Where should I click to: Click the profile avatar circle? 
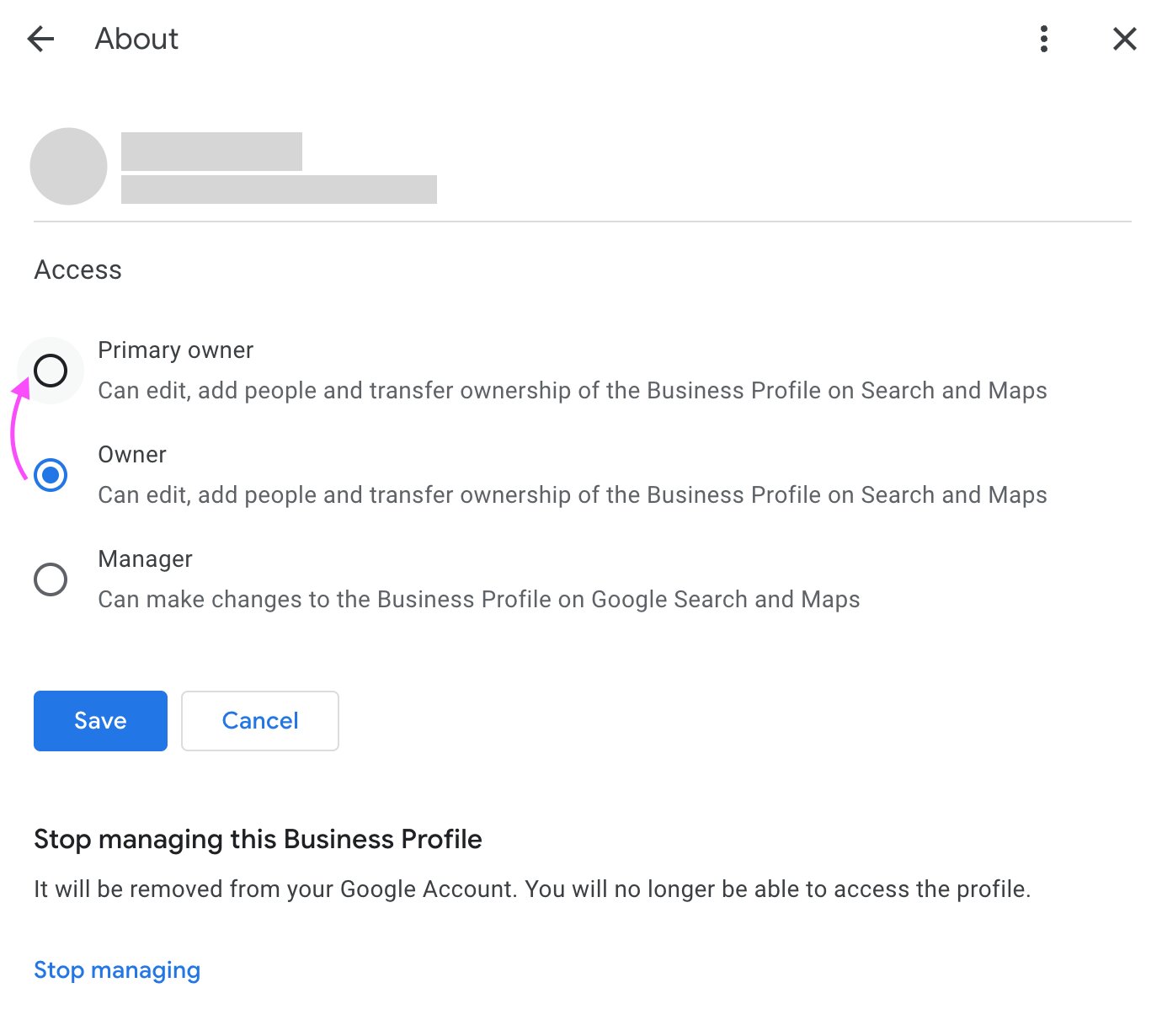[x=68, y=166]
